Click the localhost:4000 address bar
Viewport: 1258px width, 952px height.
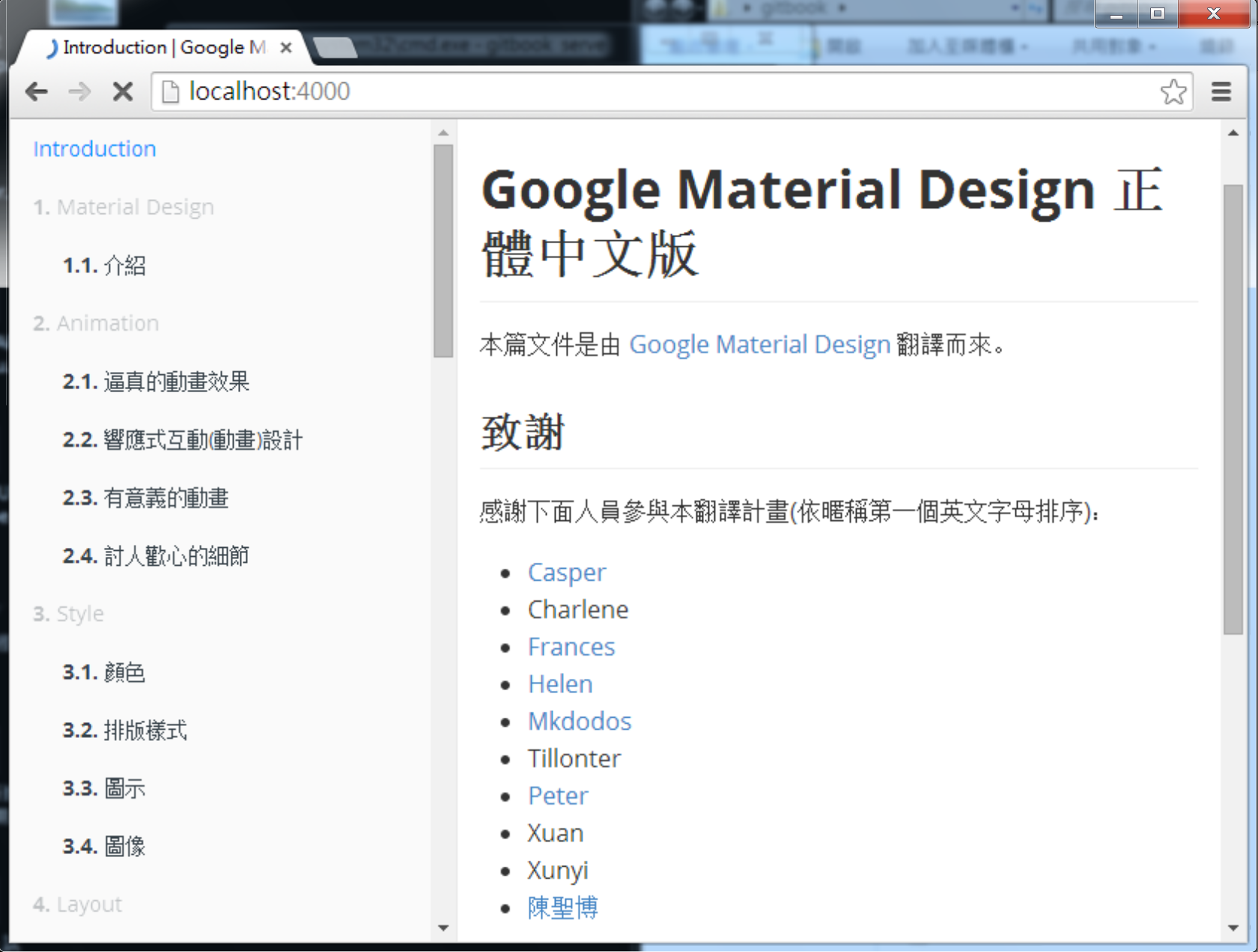(x=670, y=91)
